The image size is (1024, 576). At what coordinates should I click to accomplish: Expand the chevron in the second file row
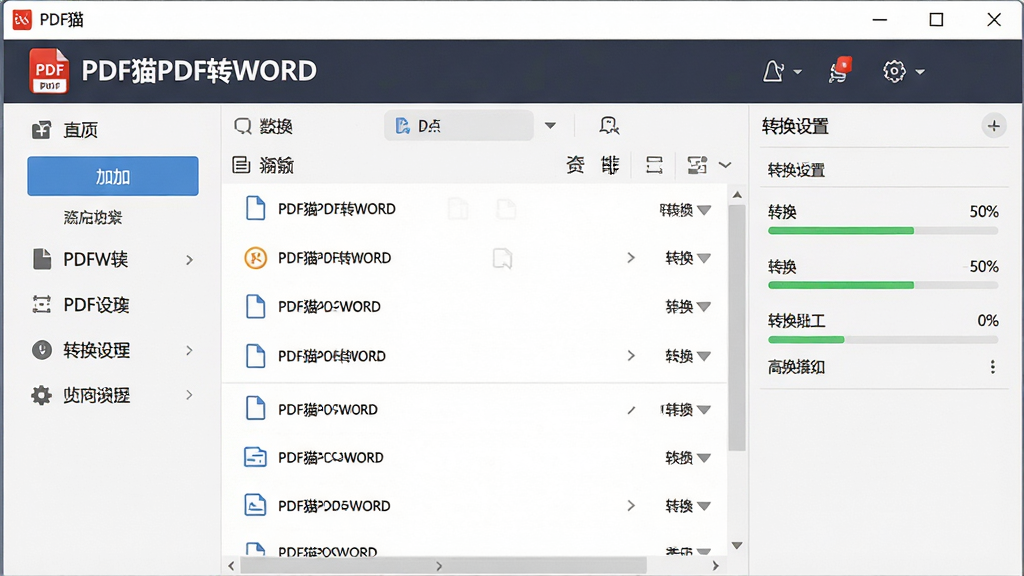(x=631, y=258)
